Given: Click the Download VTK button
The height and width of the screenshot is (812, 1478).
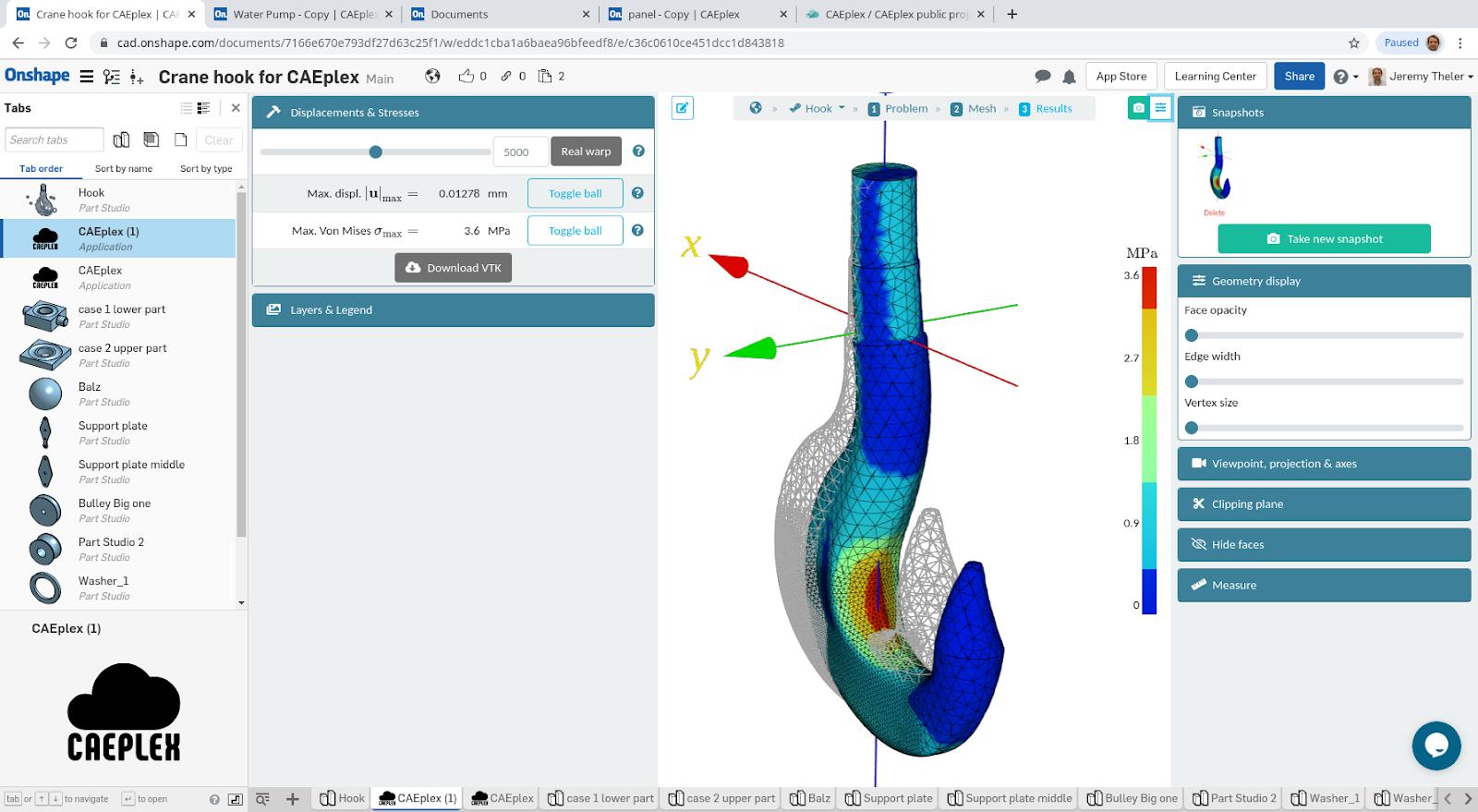Looking at the screenshot, I should pyautogui.click(x=454, y=268).
